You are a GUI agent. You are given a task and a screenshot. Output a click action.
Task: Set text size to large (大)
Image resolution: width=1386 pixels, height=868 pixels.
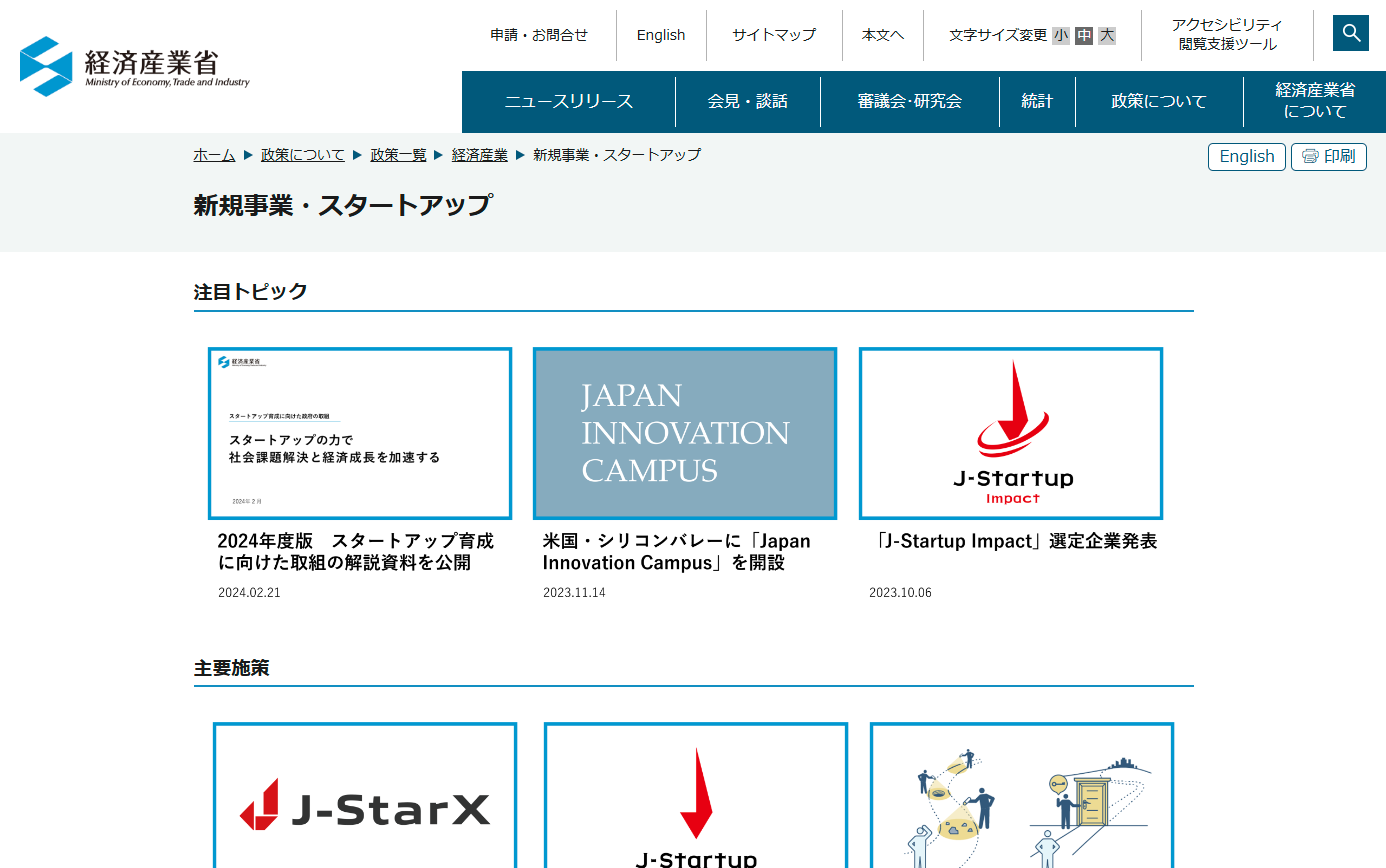[1107, 35]
